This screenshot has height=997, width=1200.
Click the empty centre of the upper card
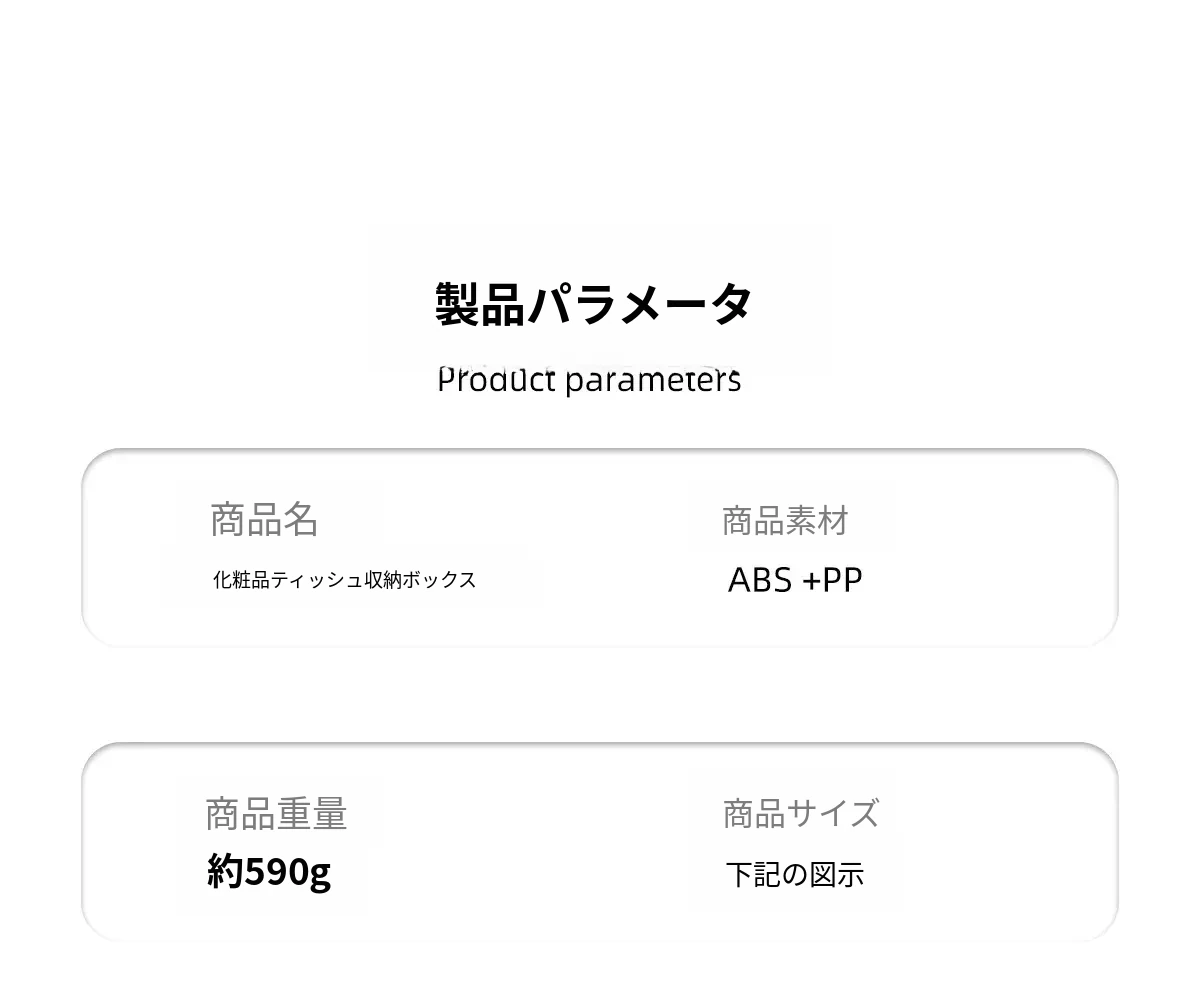tap(600, 548)
